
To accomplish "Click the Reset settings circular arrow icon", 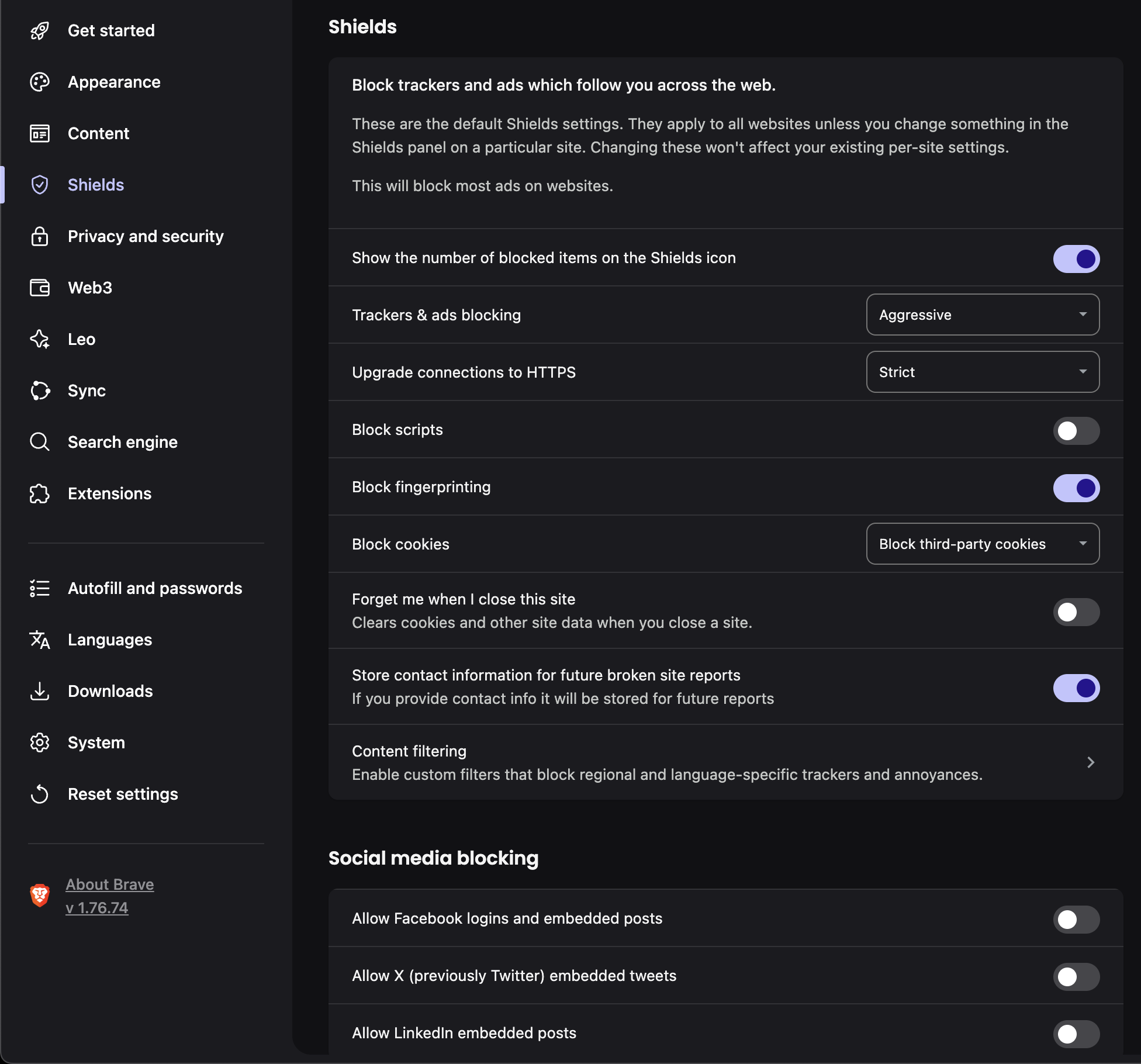I will [40, 794].
